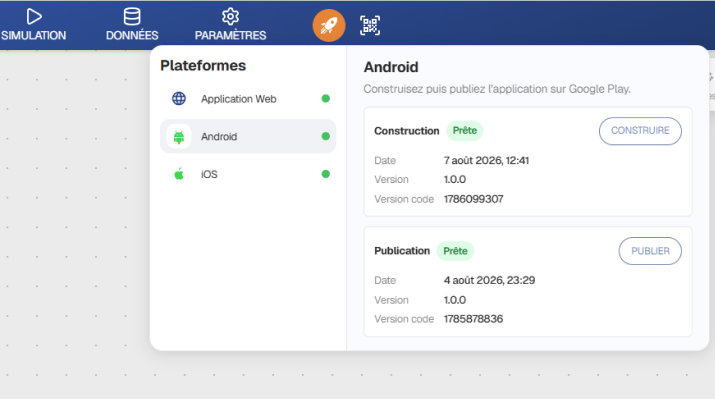Click the green status dot for Application Web
Image resolution: width=715 pixels, height=399 pixels.
tap(326, 98)
